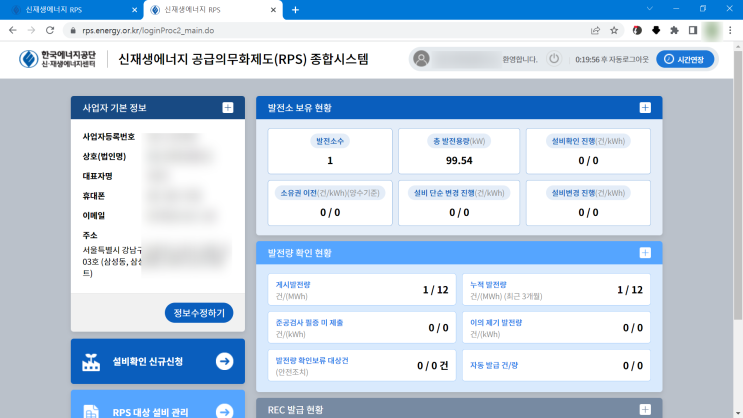Open 설비확인 신규신청 arrow icon
This screenshot has width=743, height=418.
point(225,361)
